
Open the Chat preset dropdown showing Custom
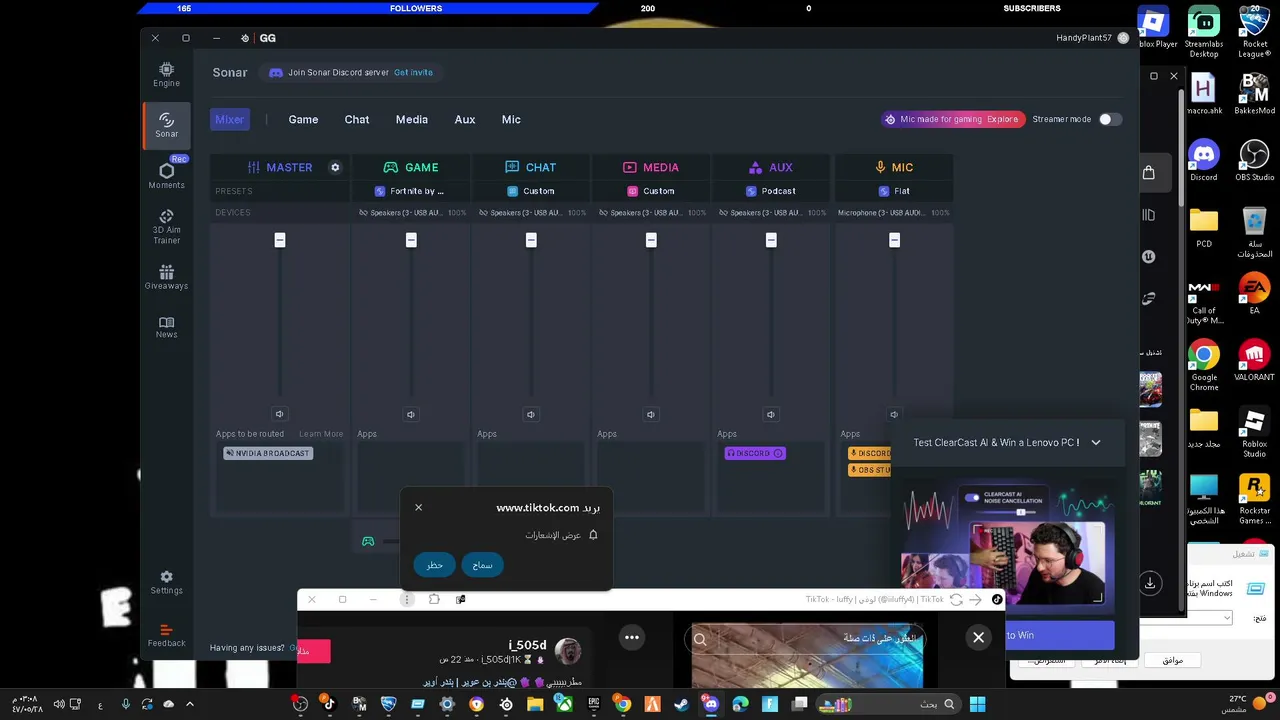530,191
